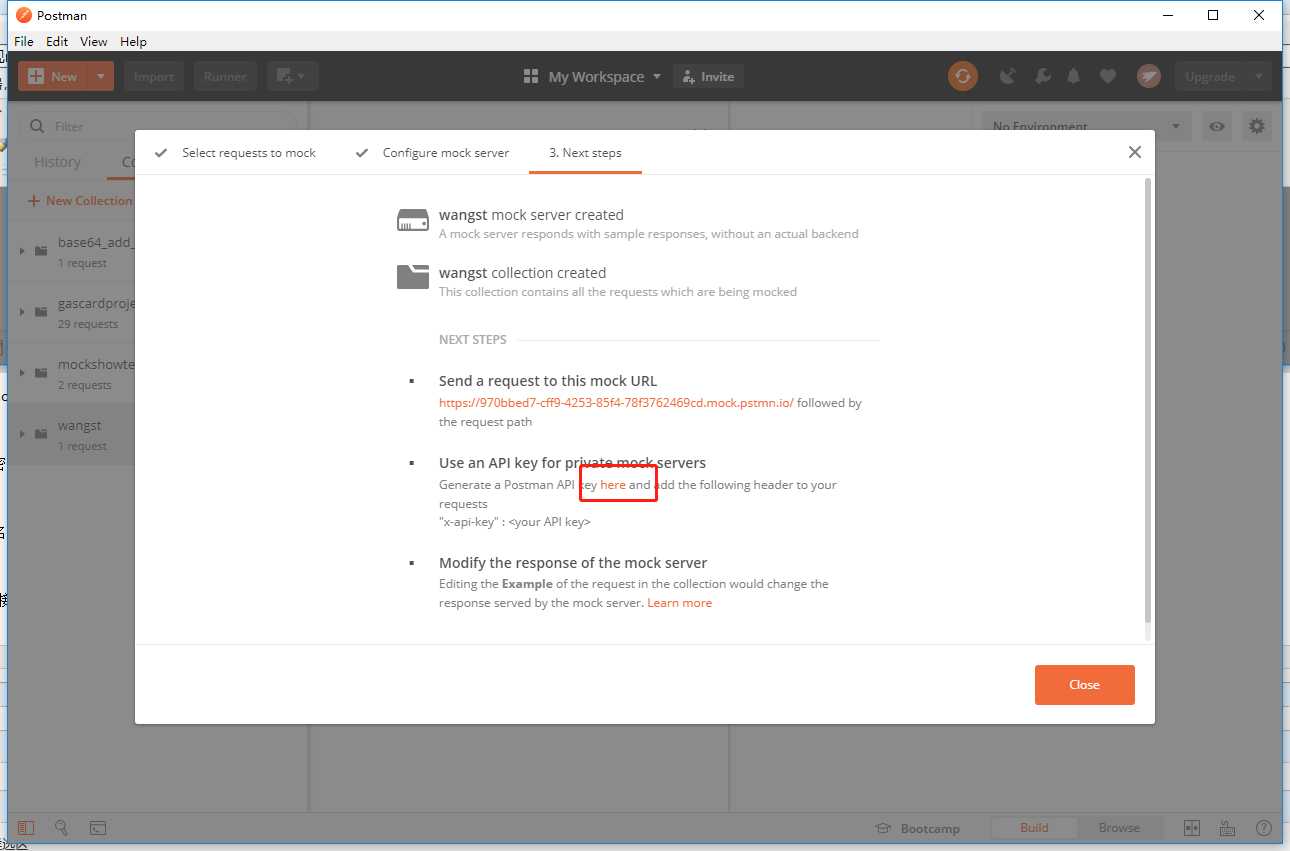Open the Learn more link
Image resolution: width=1290 pixels, height=851 pixels.
tap(679, 603)
